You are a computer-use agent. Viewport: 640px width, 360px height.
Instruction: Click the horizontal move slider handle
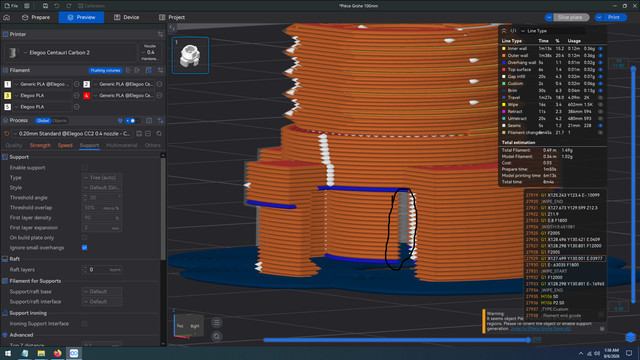click(x=528, y=340)
